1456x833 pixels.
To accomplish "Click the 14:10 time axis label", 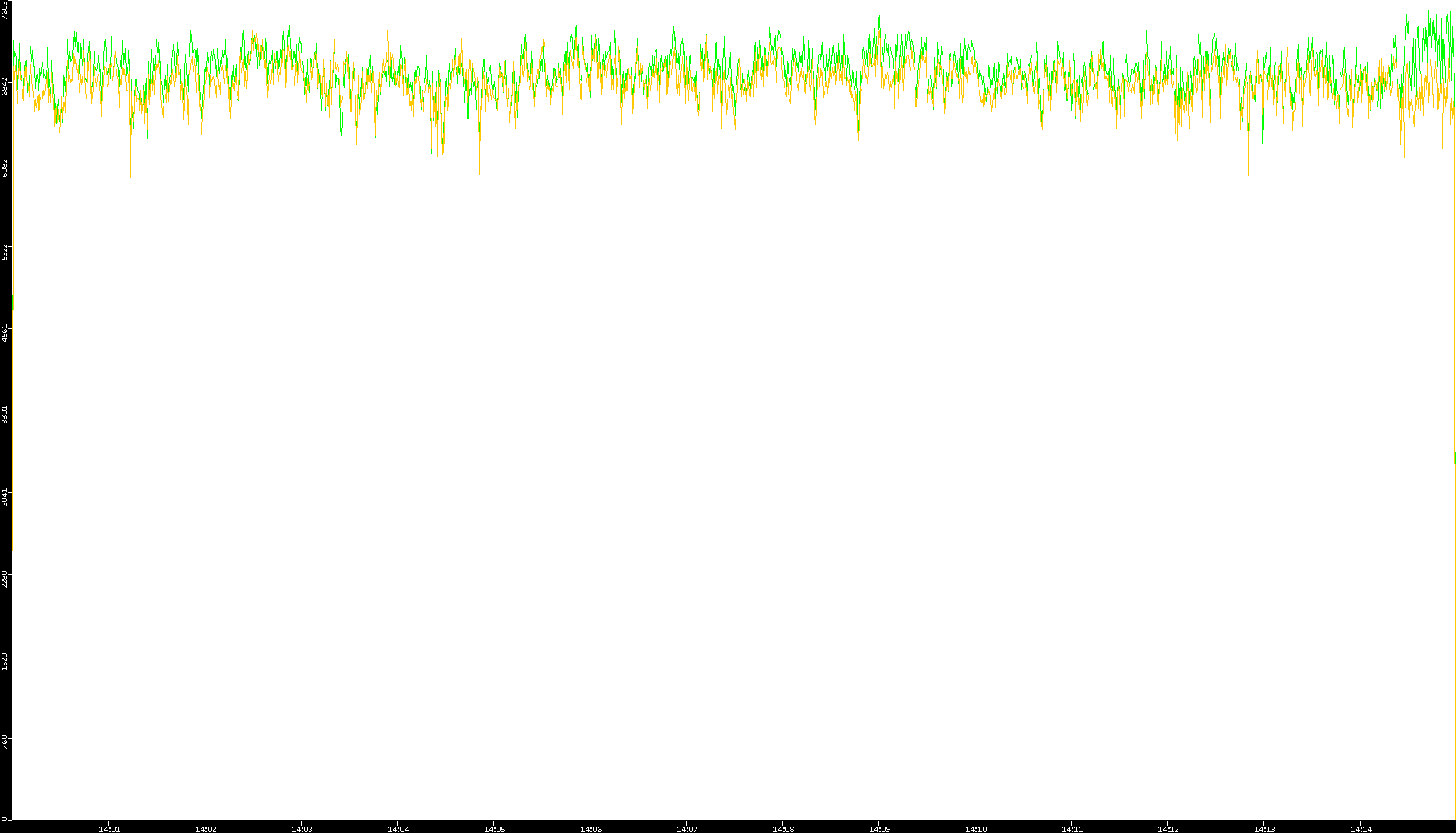I will (975, 829).
